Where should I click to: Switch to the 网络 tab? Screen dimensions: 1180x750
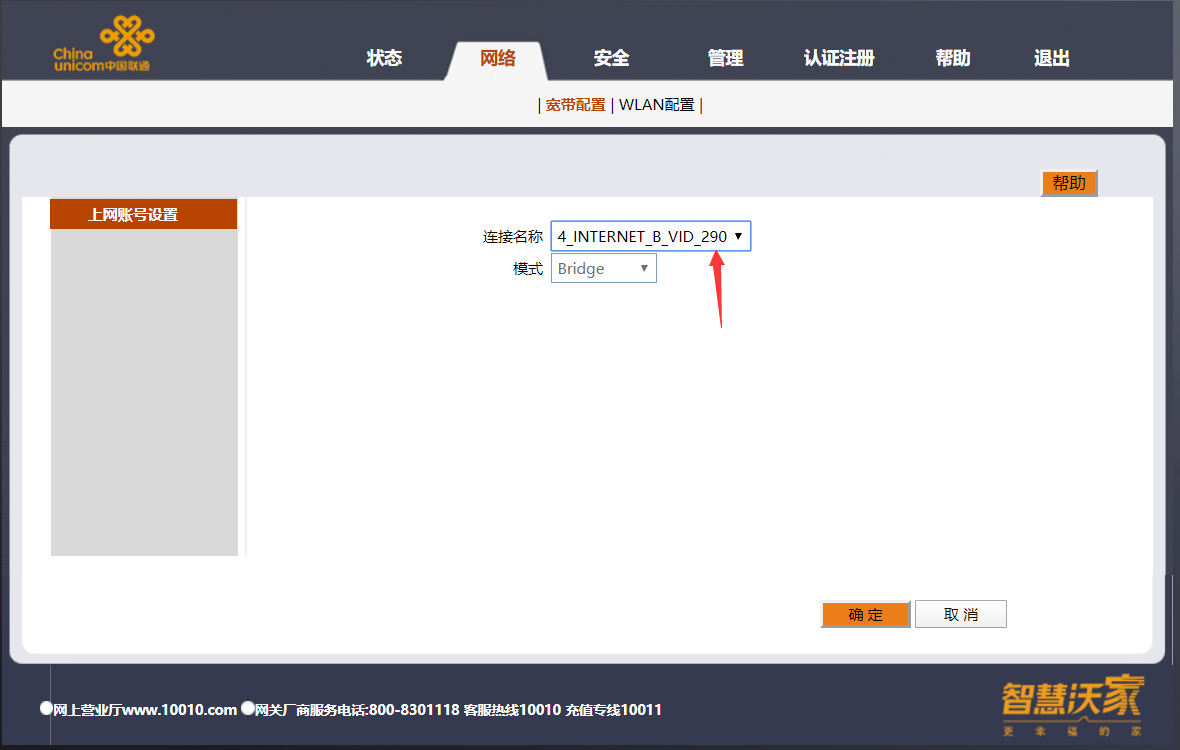(498, 58)
